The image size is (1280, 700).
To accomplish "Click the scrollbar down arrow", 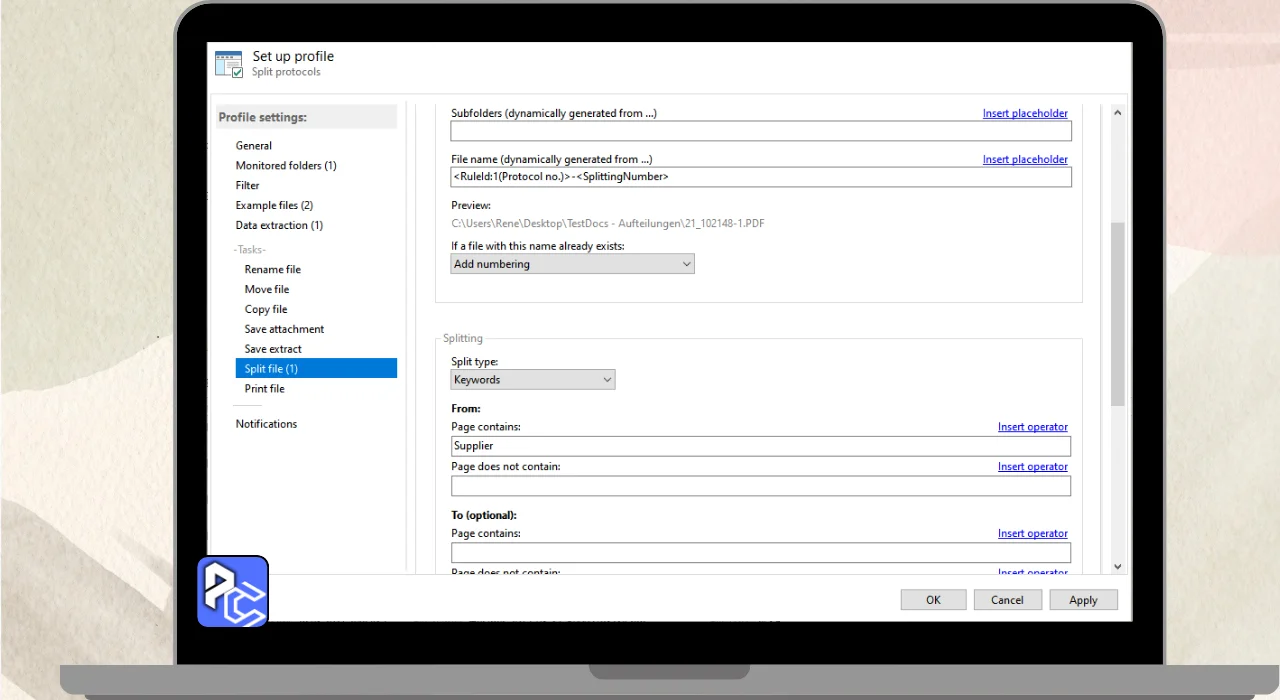I will coord(1117,566).
